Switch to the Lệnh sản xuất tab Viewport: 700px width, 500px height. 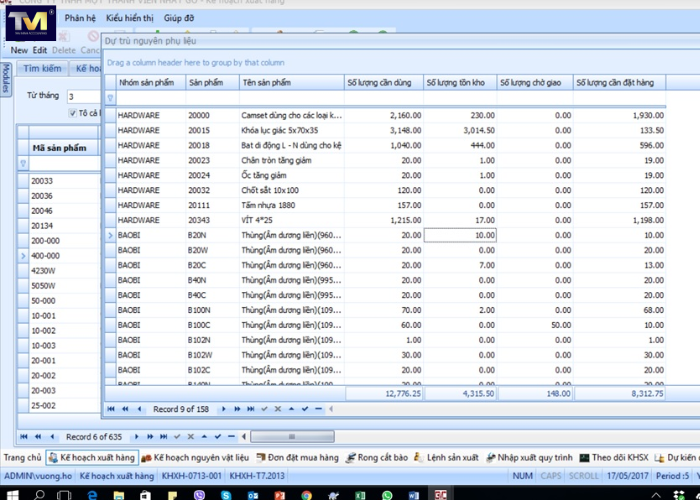446,458
